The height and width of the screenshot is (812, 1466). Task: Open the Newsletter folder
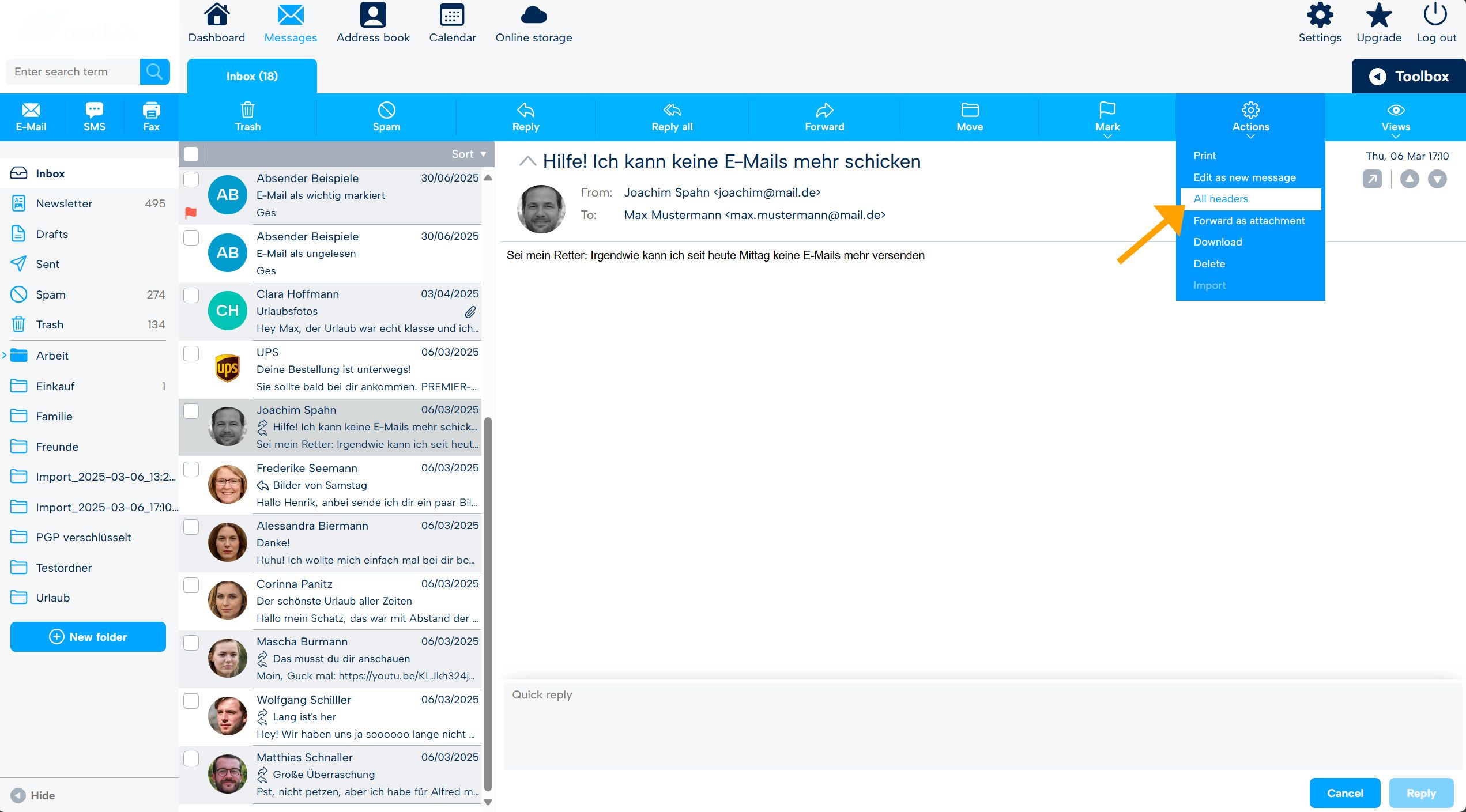[x=89, y=203]
